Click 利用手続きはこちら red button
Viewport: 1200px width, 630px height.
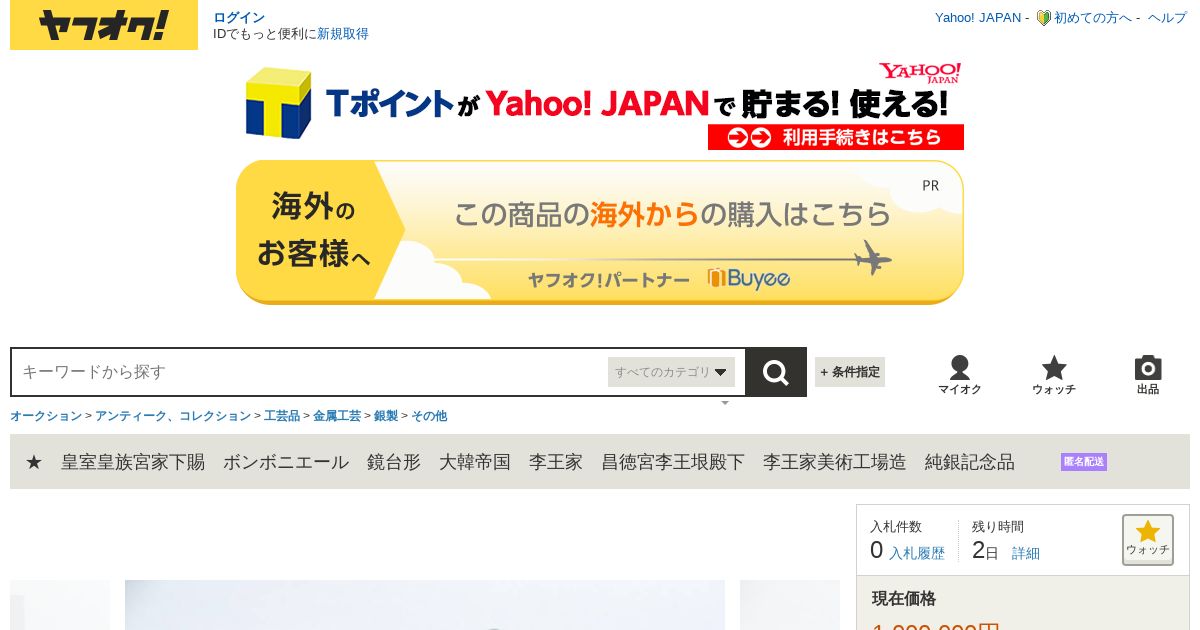pyautogui.click(x=836, y=137)
